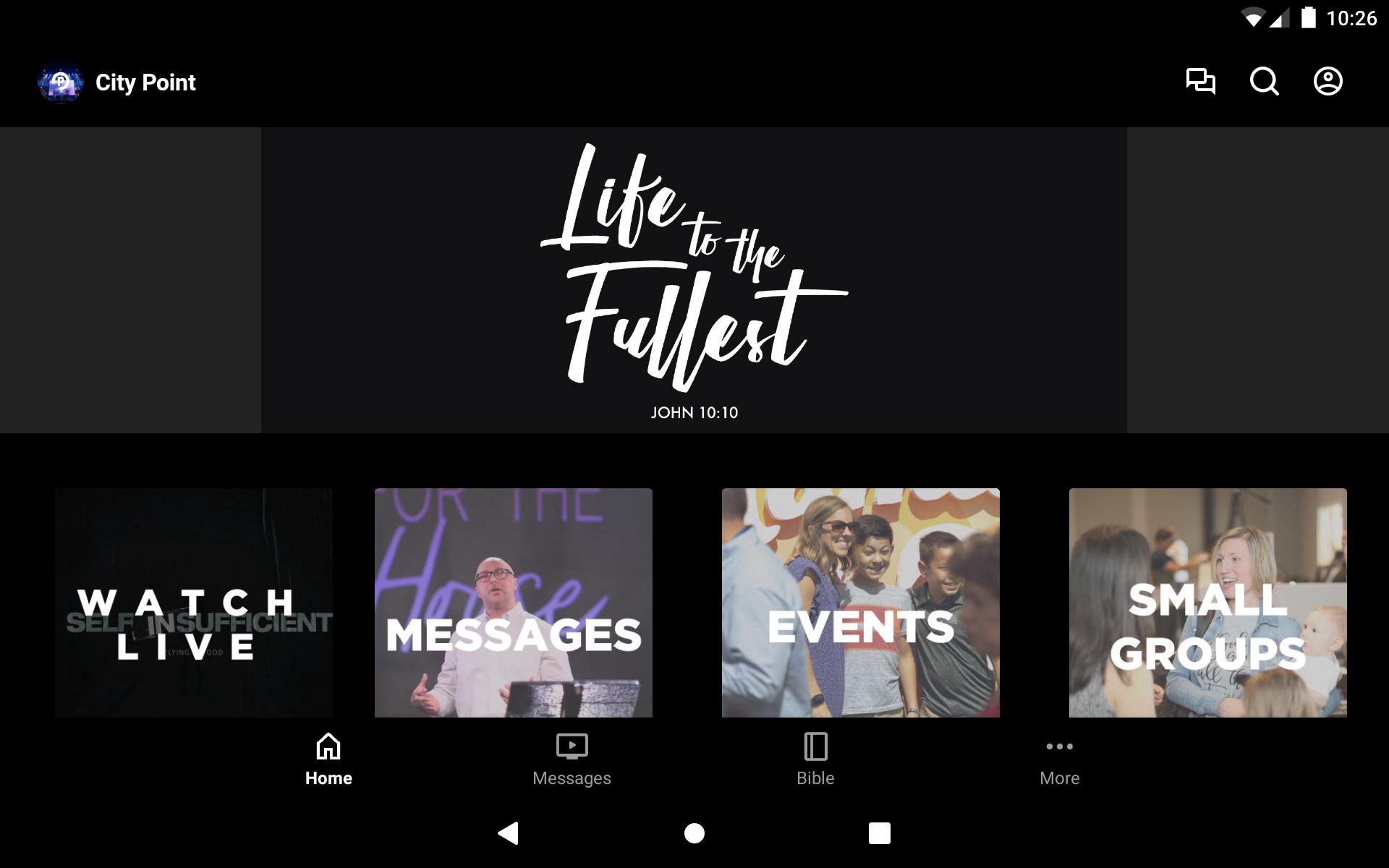Open the Small Groups tile
1389x868 pixels.
[1208, 603]
